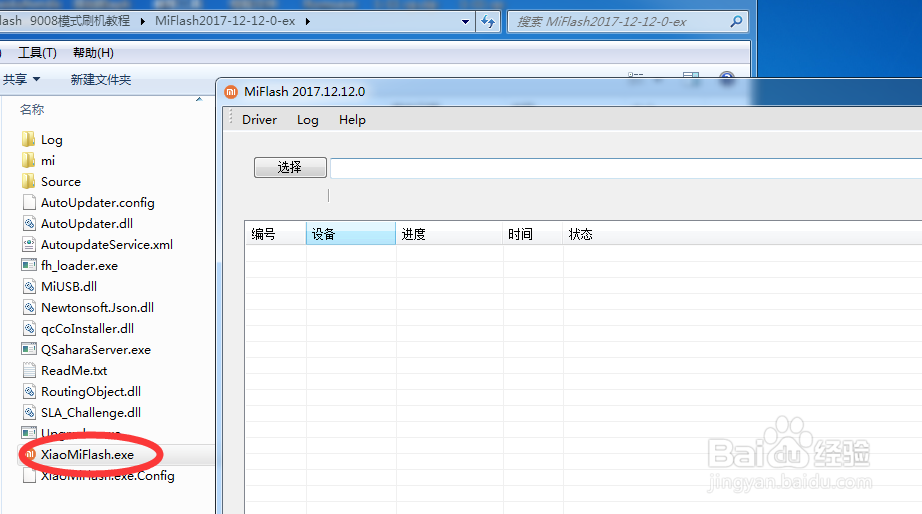Click the firmware path input field
The image size is (922, 514).
(x=626, y=168)
